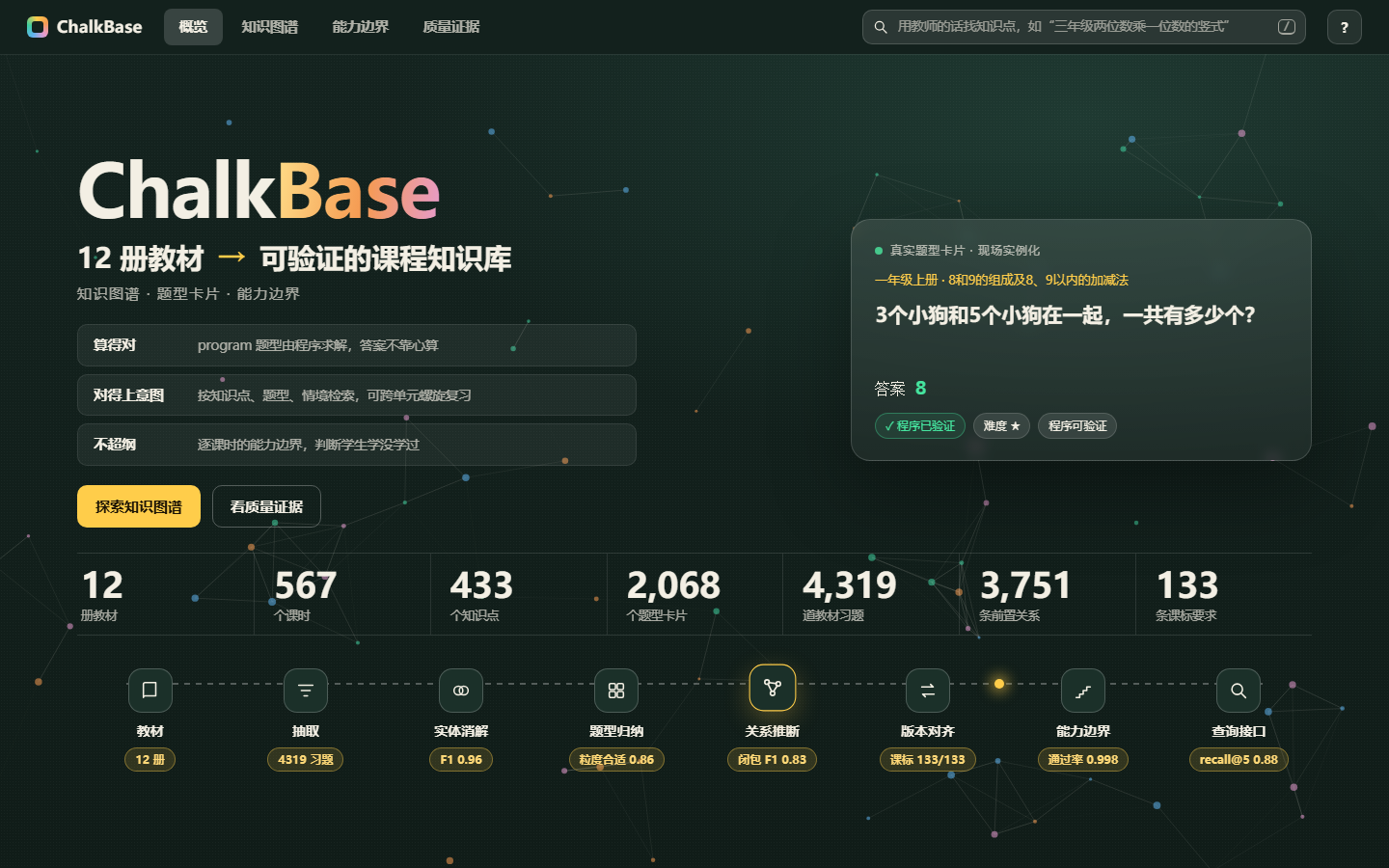Select the 关系推断 graph step icon

point(773,688)
